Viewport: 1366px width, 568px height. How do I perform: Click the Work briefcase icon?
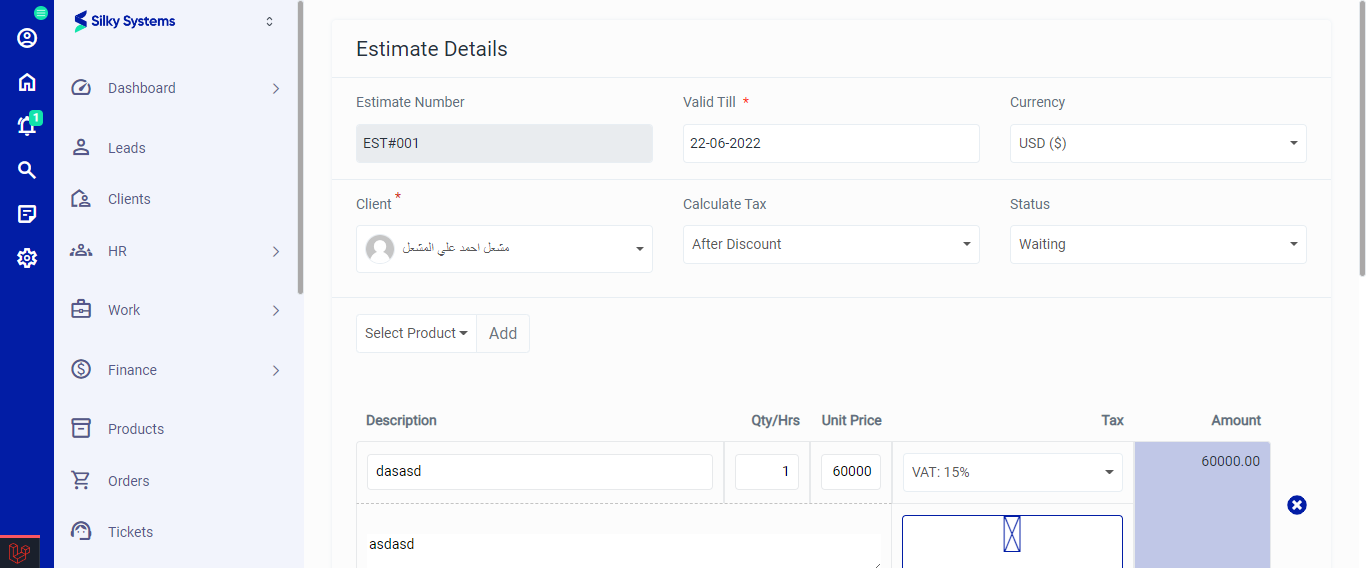(x=81, y=310)
